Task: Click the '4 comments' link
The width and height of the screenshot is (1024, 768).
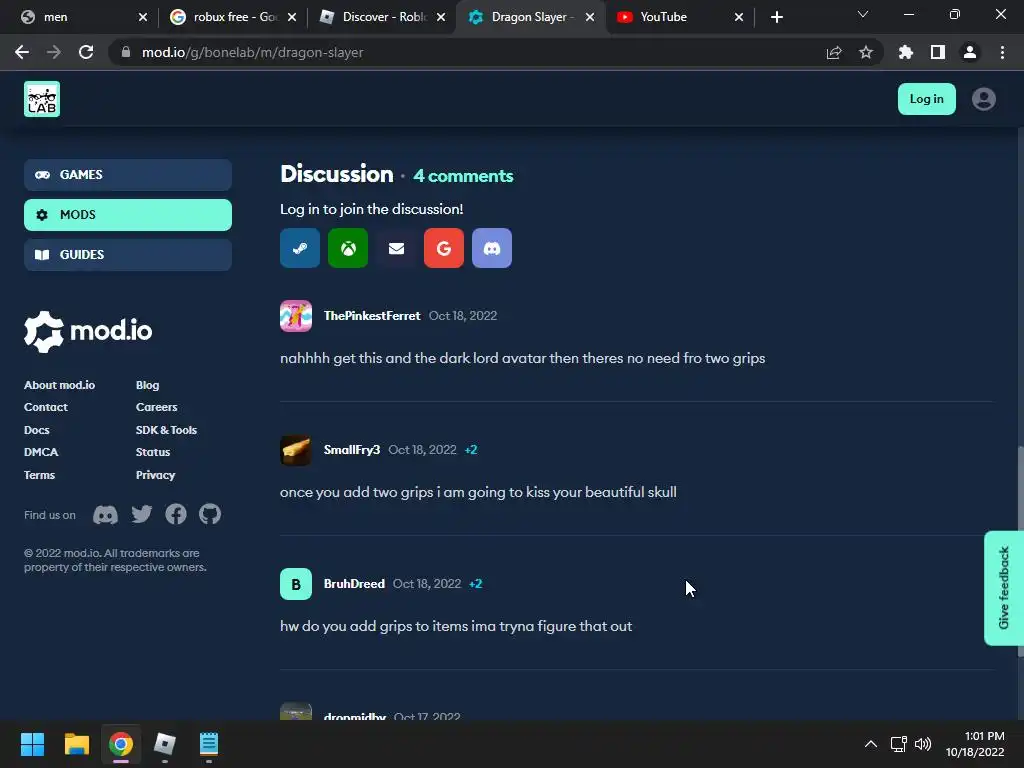Action: [463, 176]
